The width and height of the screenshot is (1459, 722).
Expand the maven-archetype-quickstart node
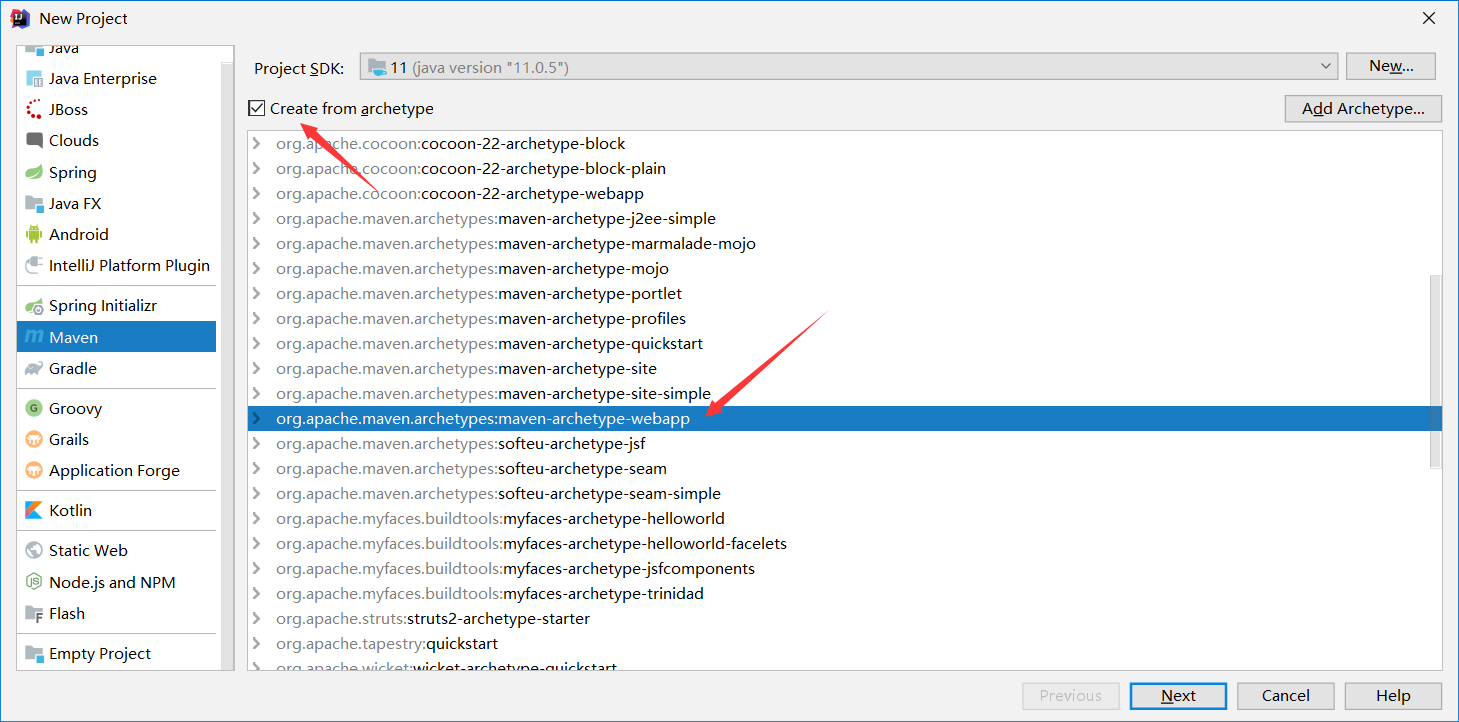tap(257, 344)
